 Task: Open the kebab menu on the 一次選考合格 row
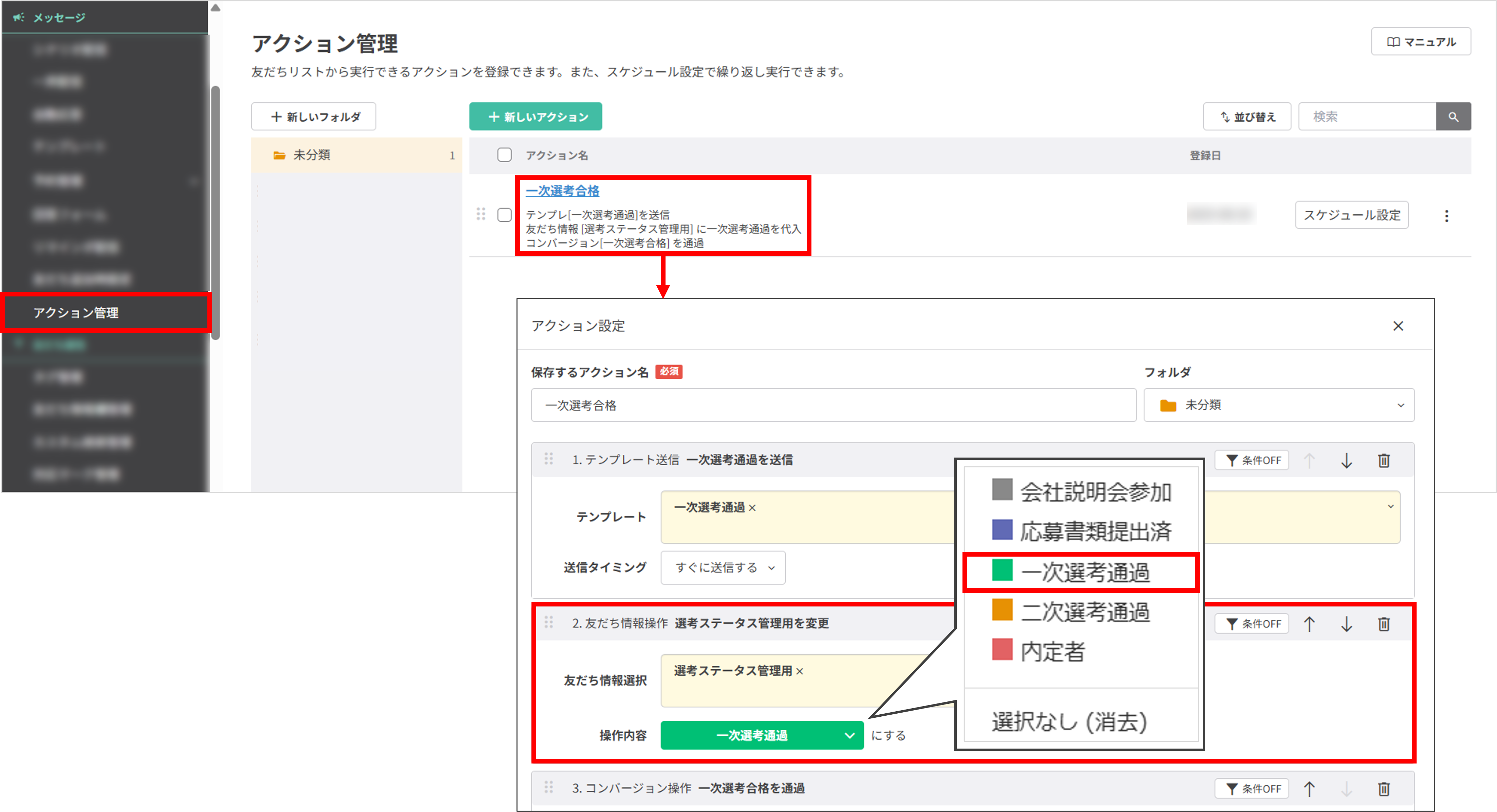pos(1446,215)
